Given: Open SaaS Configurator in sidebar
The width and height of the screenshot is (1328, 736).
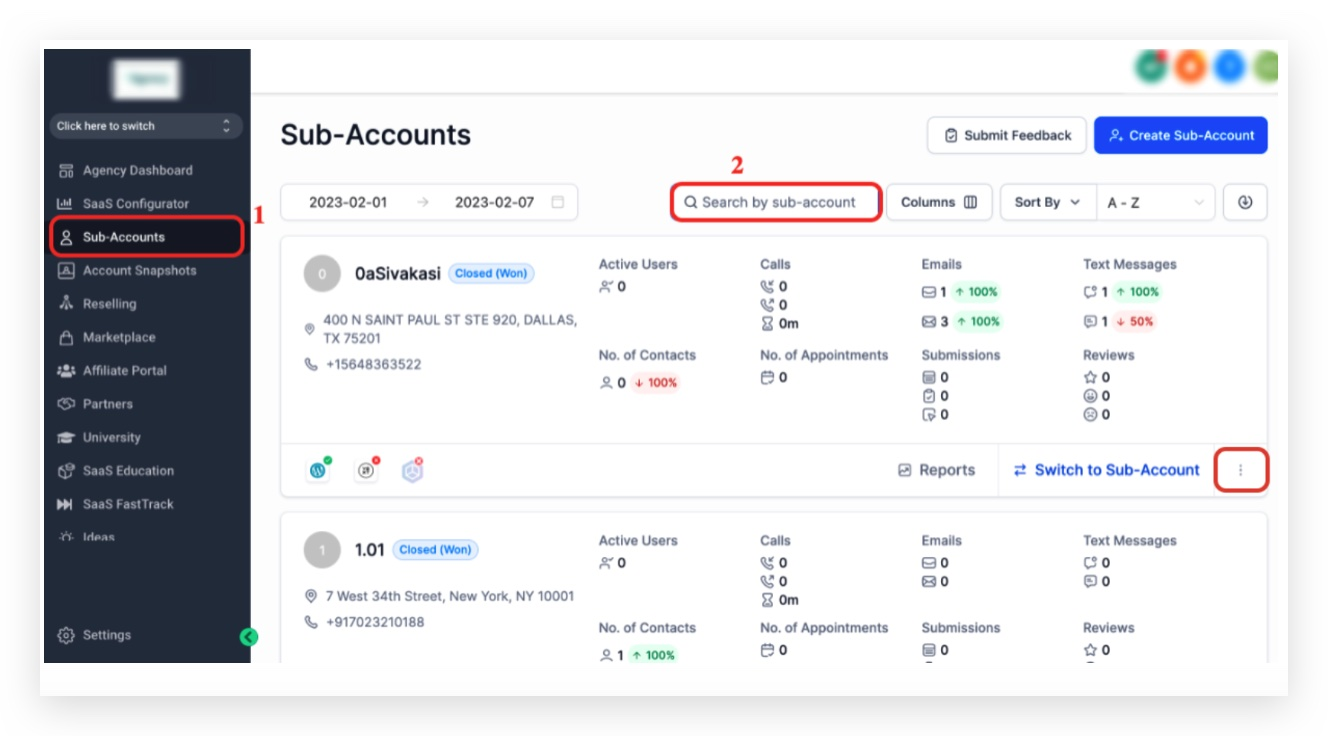Looking at the screenshot, I should point(135,203).
